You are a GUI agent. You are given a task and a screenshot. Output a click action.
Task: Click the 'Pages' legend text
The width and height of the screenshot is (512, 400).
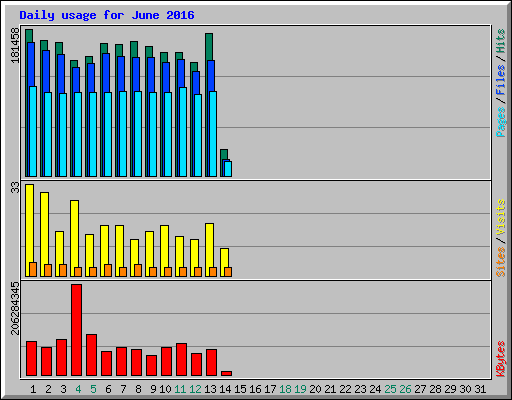coord(501,122)
